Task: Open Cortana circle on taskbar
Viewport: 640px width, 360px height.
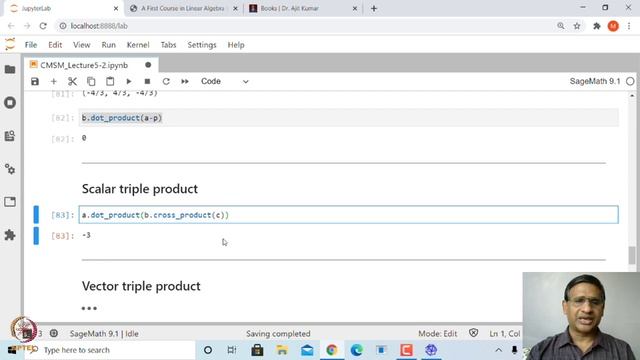Action: coord(208,350)
